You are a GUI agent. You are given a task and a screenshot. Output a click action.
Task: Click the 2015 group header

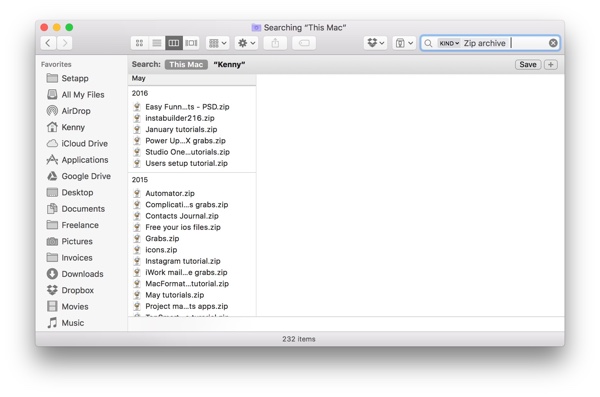[x=140, y=180]
